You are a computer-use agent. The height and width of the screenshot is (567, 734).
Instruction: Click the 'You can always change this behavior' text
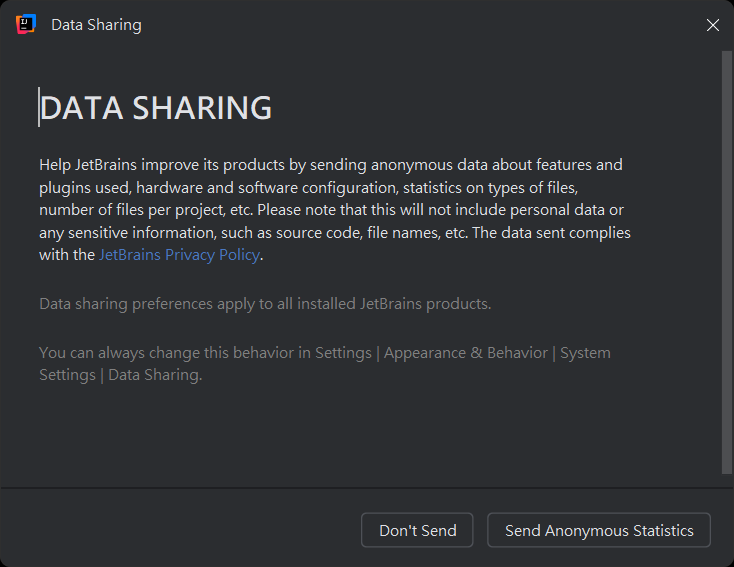pyautogui.click(x=325, y=364)
